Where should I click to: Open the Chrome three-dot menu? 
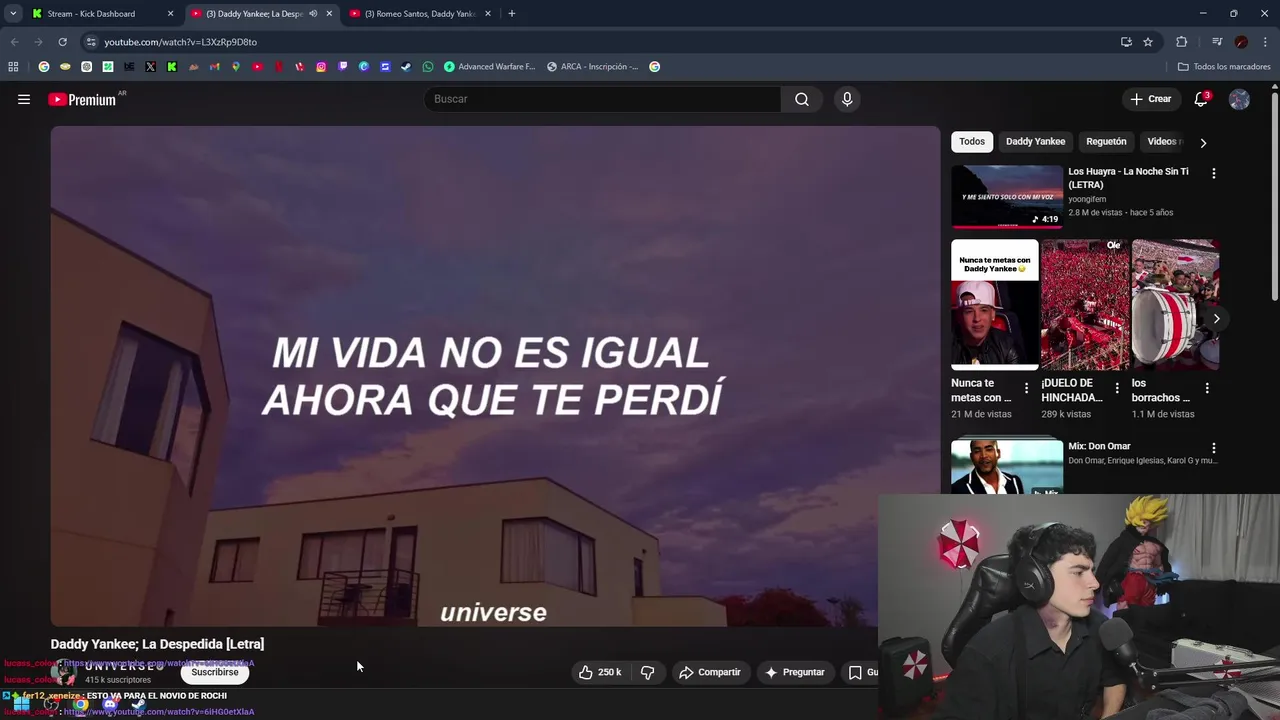[1265, 42]
